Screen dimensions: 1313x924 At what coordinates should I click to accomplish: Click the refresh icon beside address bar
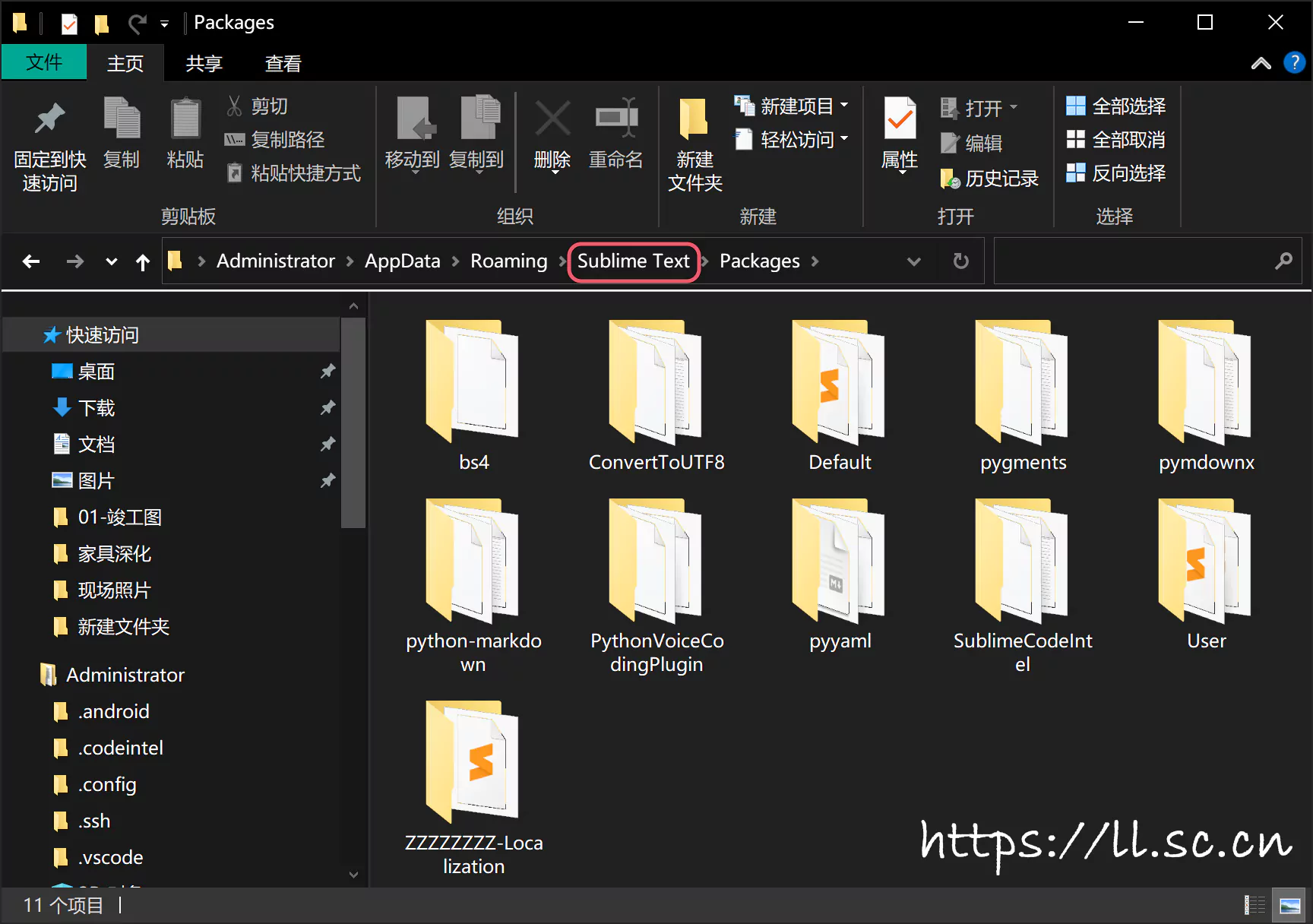click(x=961, y=261)
